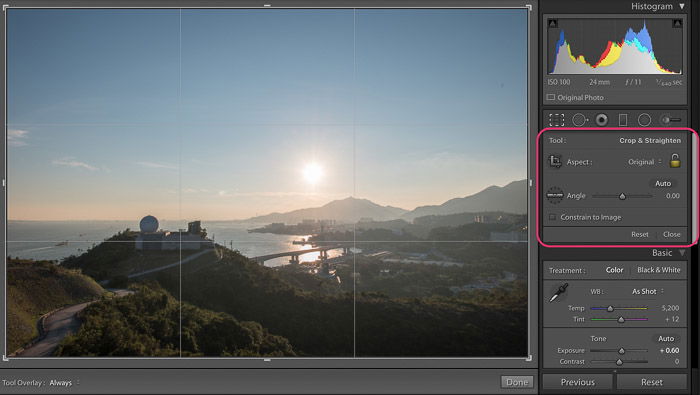The height and width of the screenshot is (395, 700).
Task: Switch treatment to Black & White
Action: [x=658, y=270]
